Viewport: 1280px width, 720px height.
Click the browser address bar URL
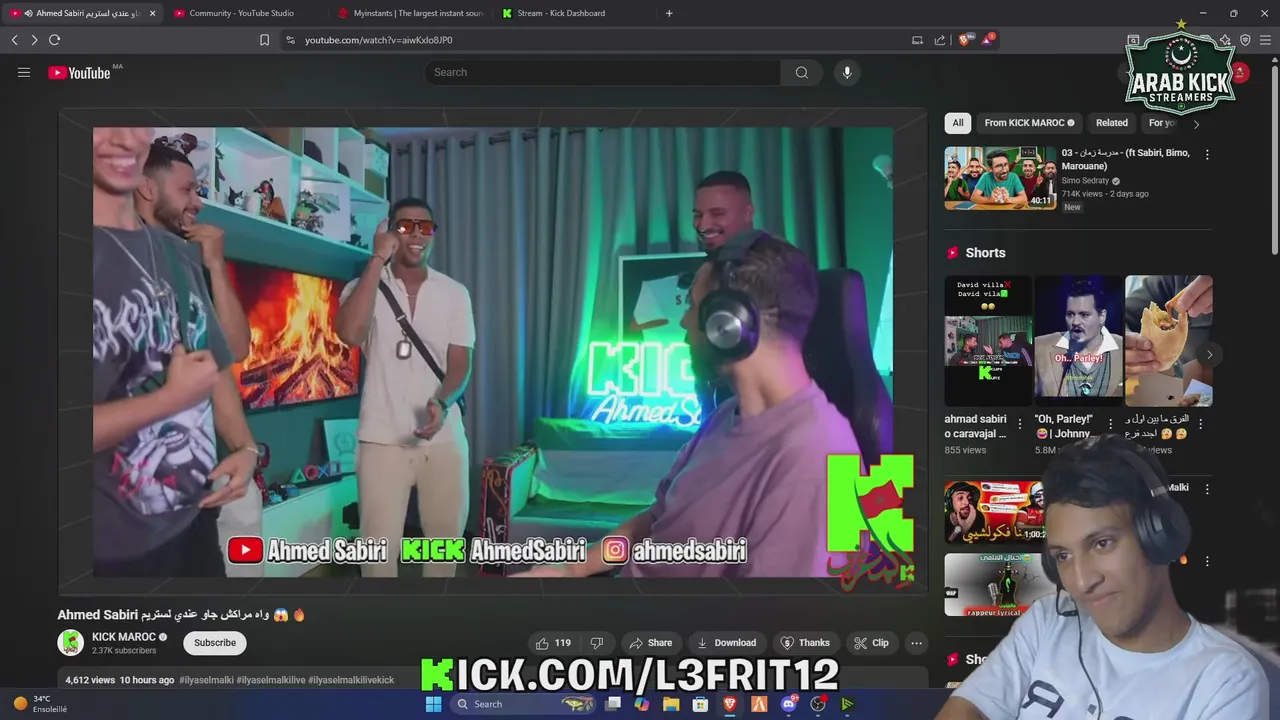coord(378,40)
